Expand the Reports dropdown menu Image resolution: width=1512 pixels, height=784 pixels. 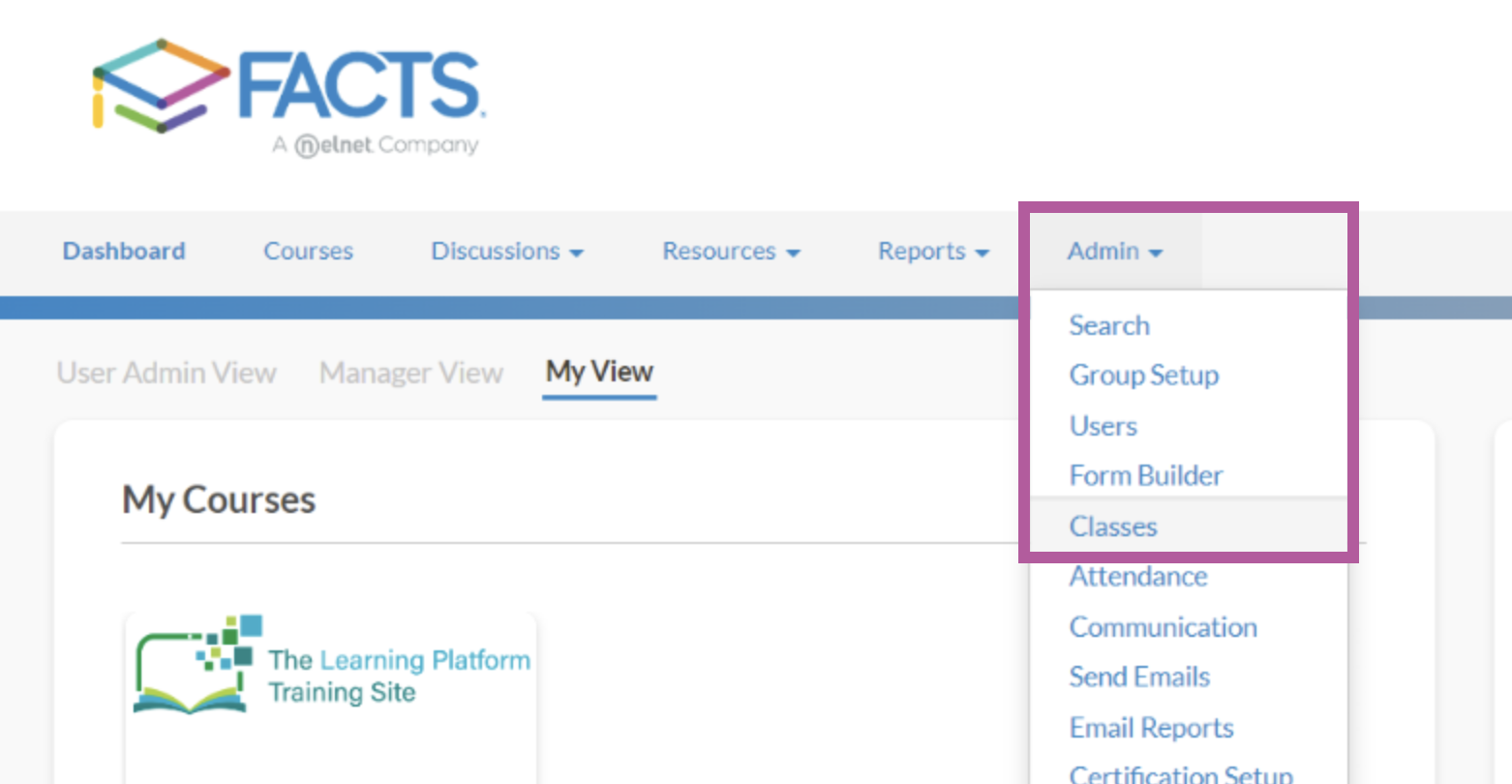click(932, 251)
